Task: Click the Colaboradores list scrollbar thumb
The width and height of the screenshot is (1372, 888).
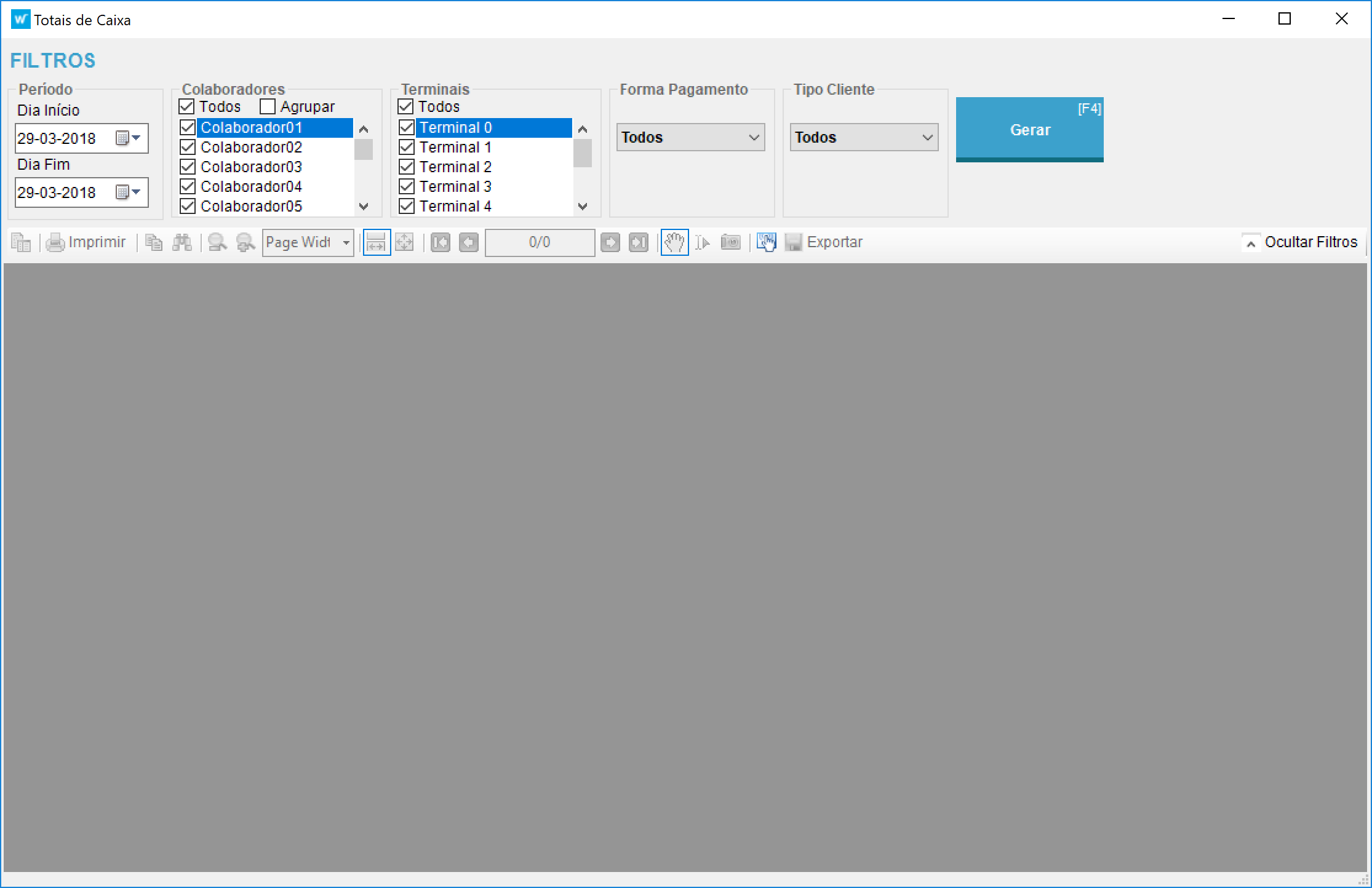Action: (364, 149)
